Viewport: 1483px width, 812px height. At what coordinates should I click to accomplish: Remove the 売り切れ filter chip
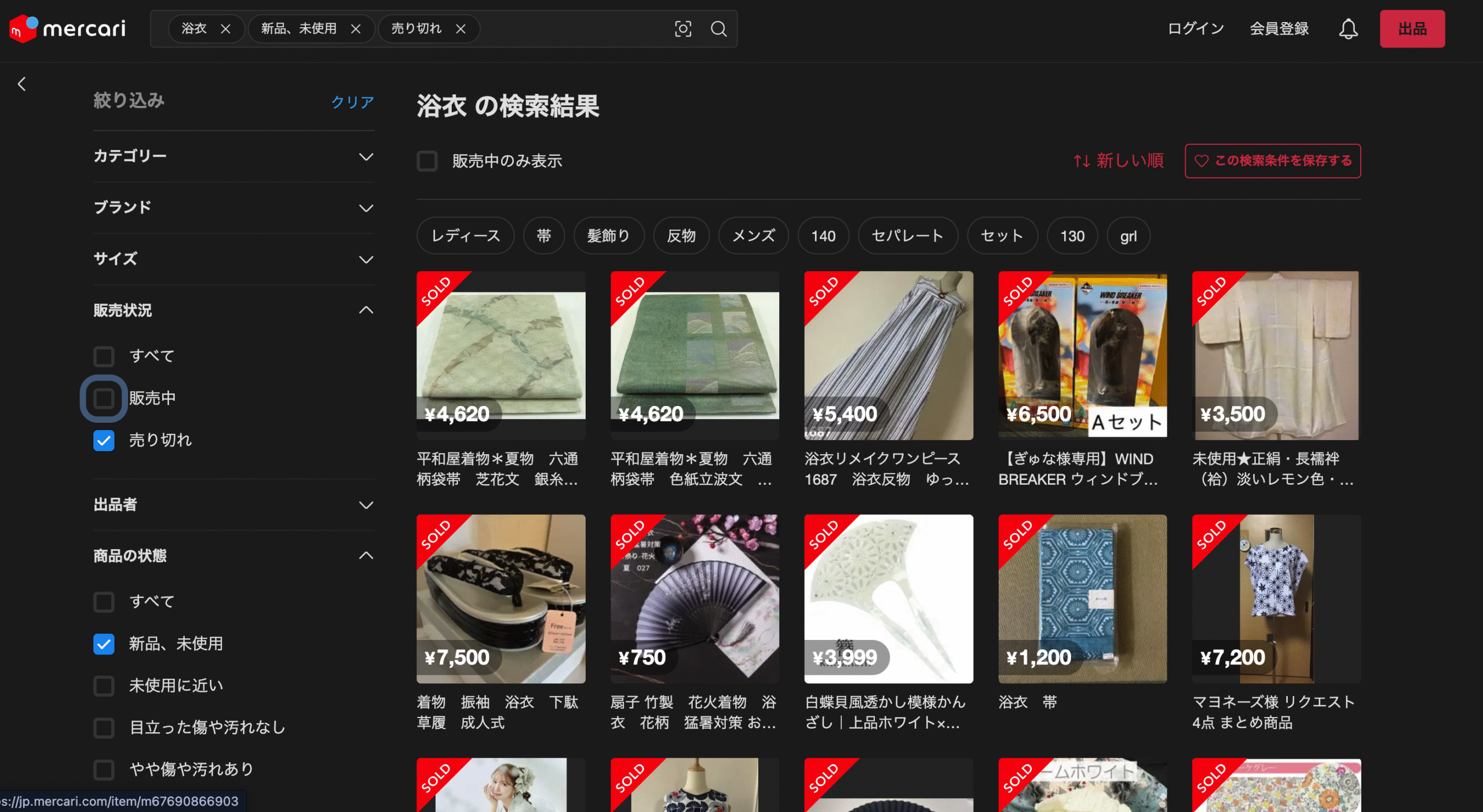coord(461,29)
